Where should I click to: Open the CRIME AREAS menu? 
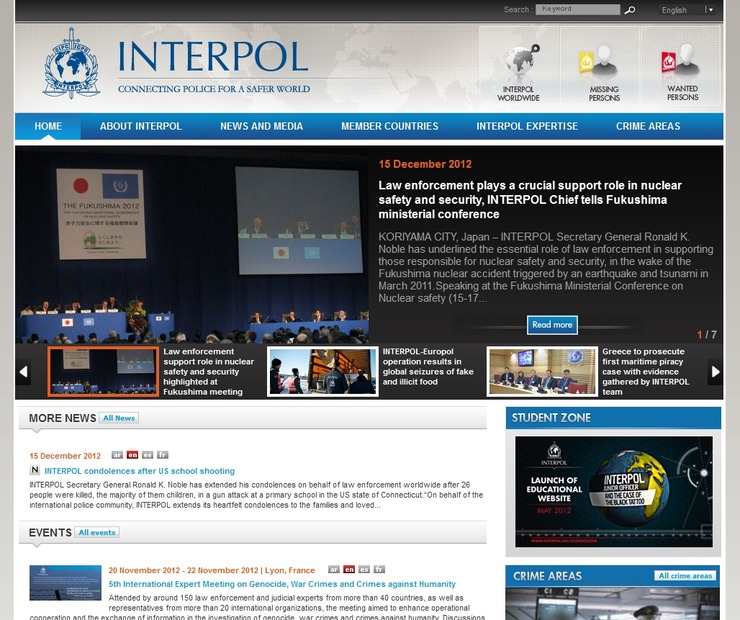[648, 126]
